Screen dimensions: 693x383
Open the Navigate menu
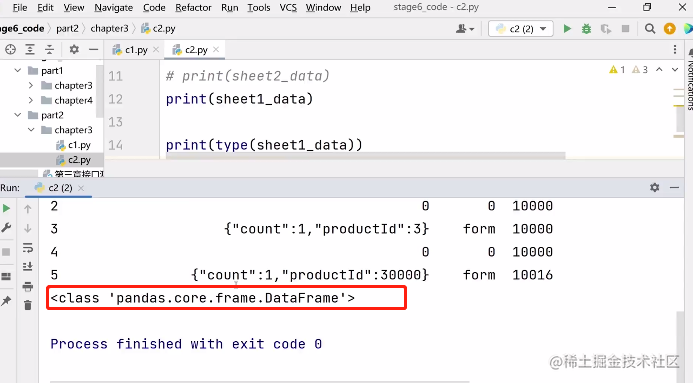pos(114,8)
